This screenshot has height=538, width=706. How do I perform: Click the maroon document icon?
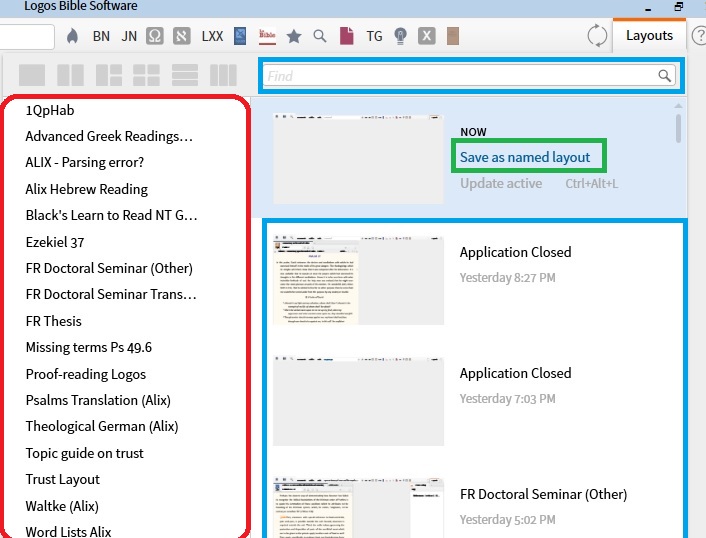pos(347,36)
